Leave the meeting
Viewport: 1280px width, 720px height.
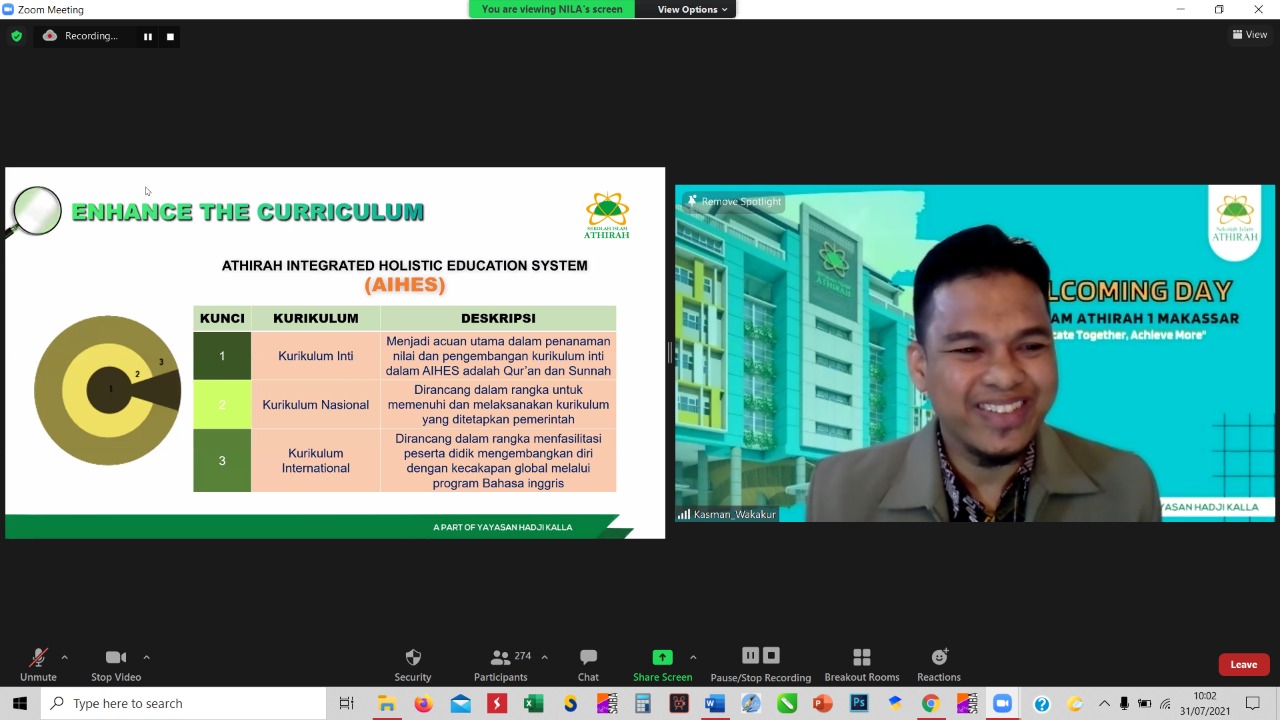coord(1243,664)
